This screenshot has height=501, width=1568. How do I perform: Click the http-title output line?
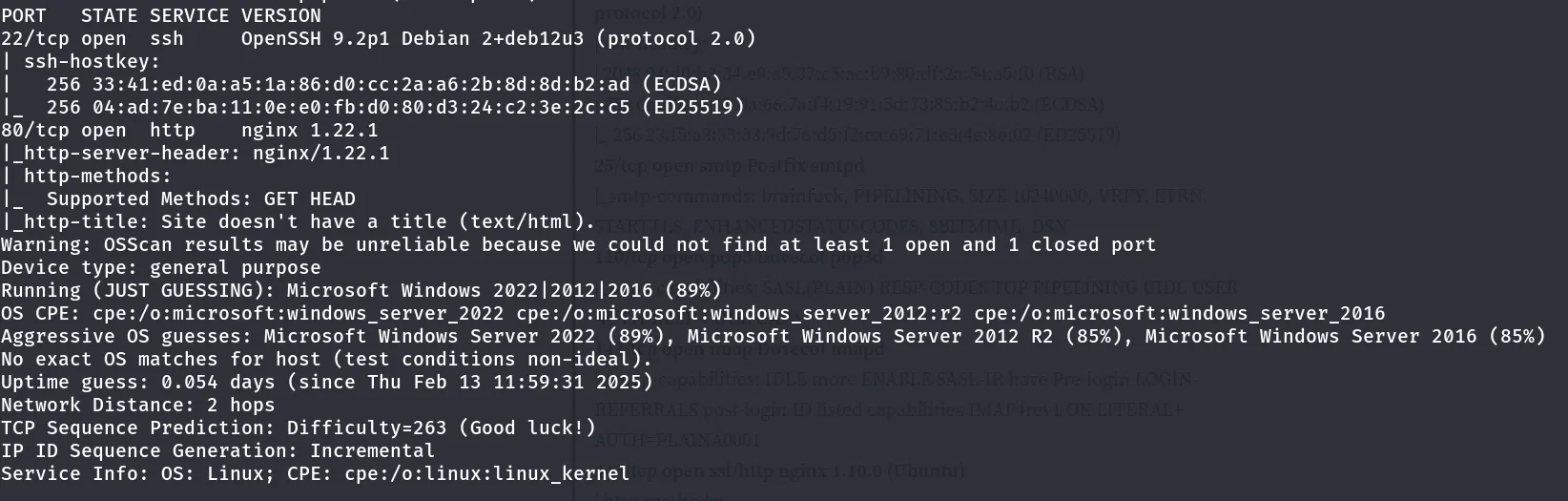(x=299, y=221)
